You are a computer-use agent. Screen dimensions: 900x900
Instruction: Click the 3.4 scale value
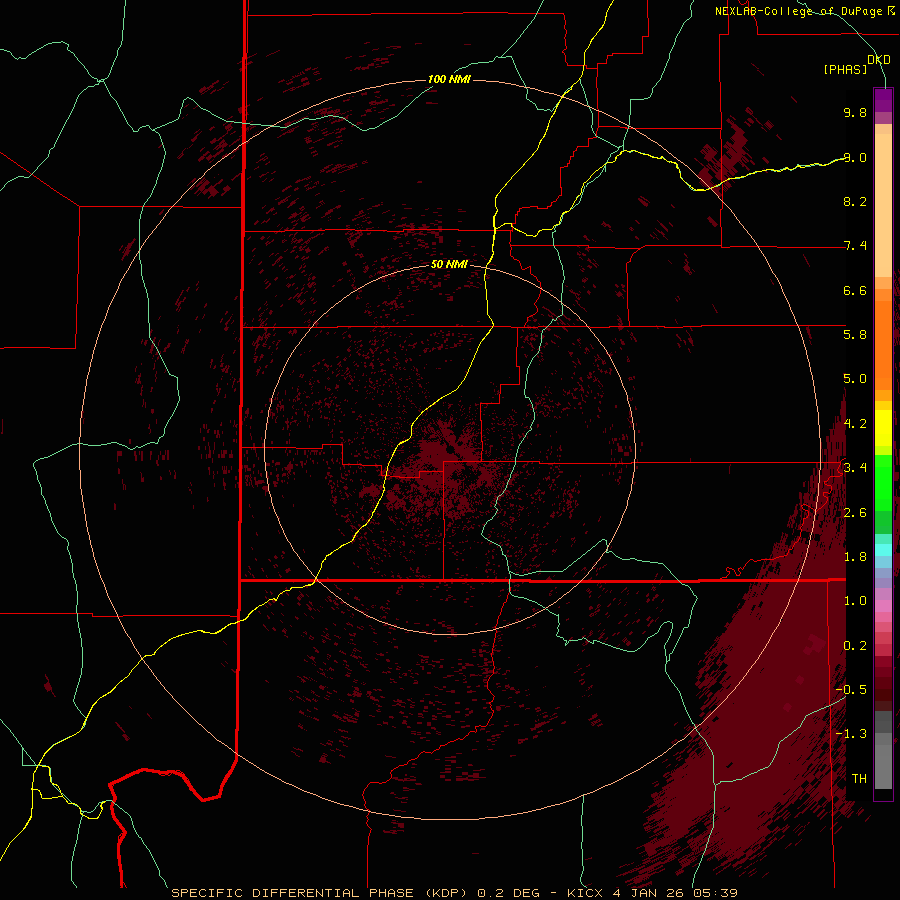coord(855,468)
